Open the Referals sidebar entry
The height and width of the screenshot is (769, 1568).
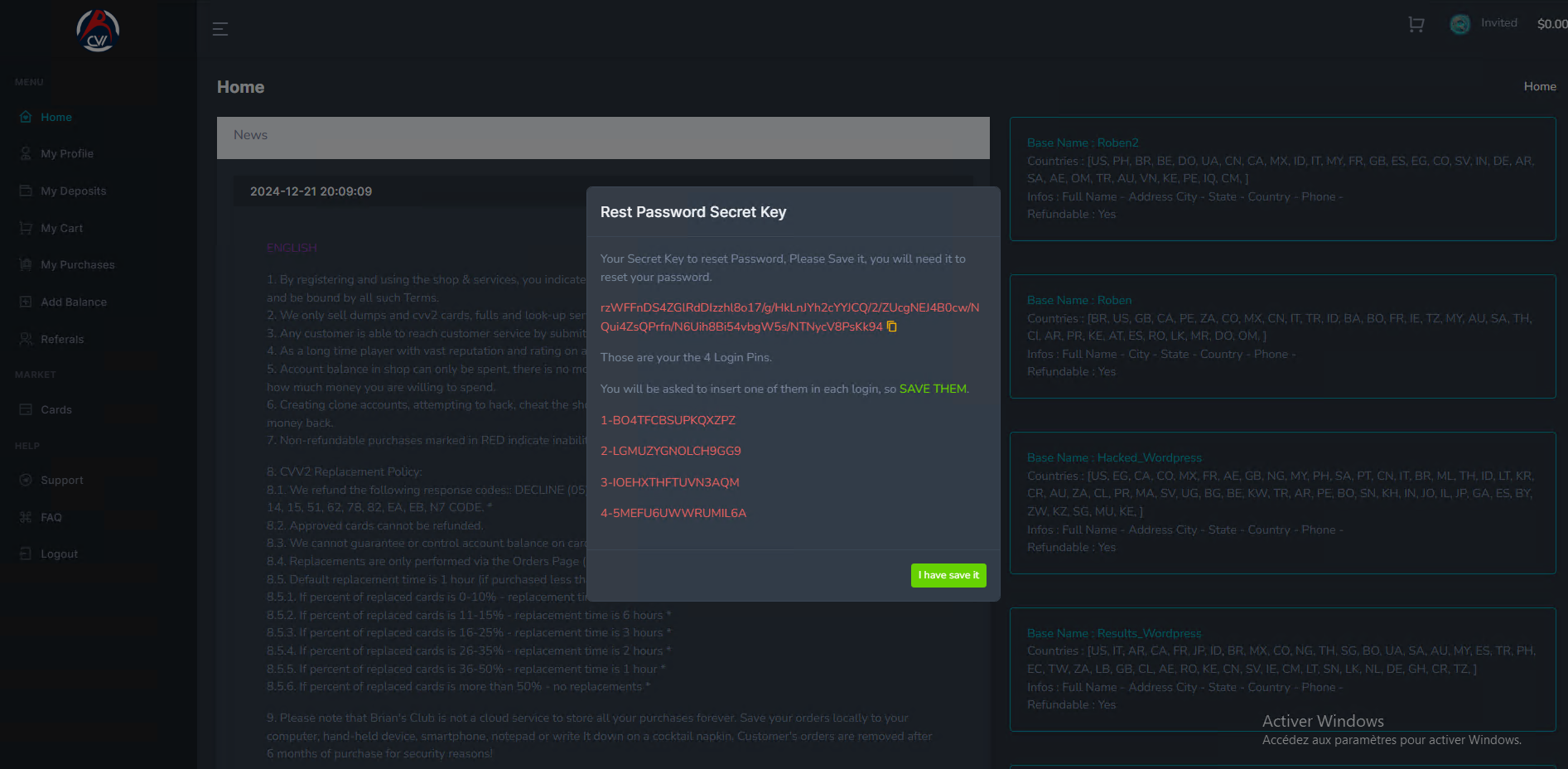click(62, 340)
